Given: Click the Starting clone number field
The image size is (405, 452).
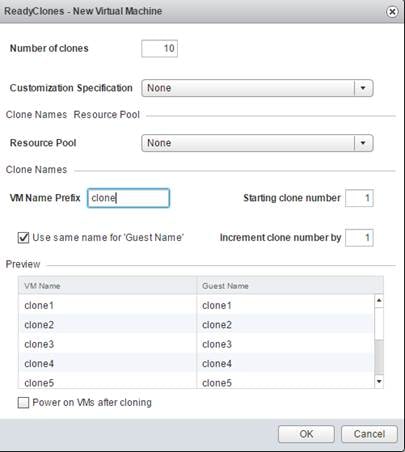Looking at the screenshot, I should coord(359,198).
